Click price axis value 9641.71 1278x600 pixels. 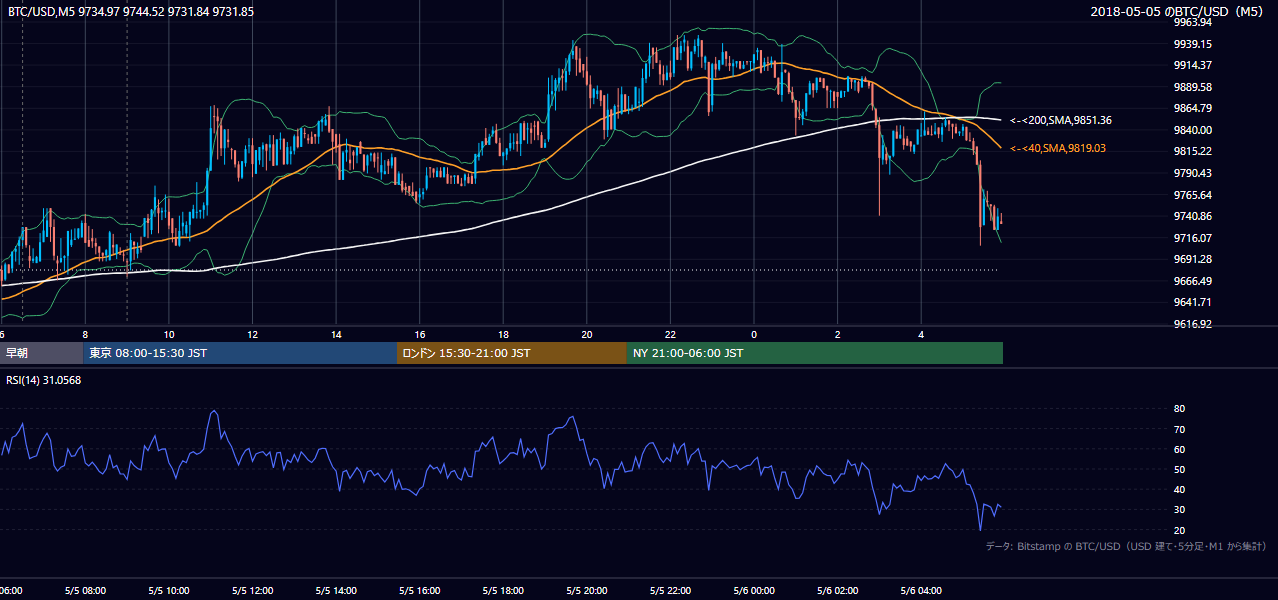[x=1192, y=302]
